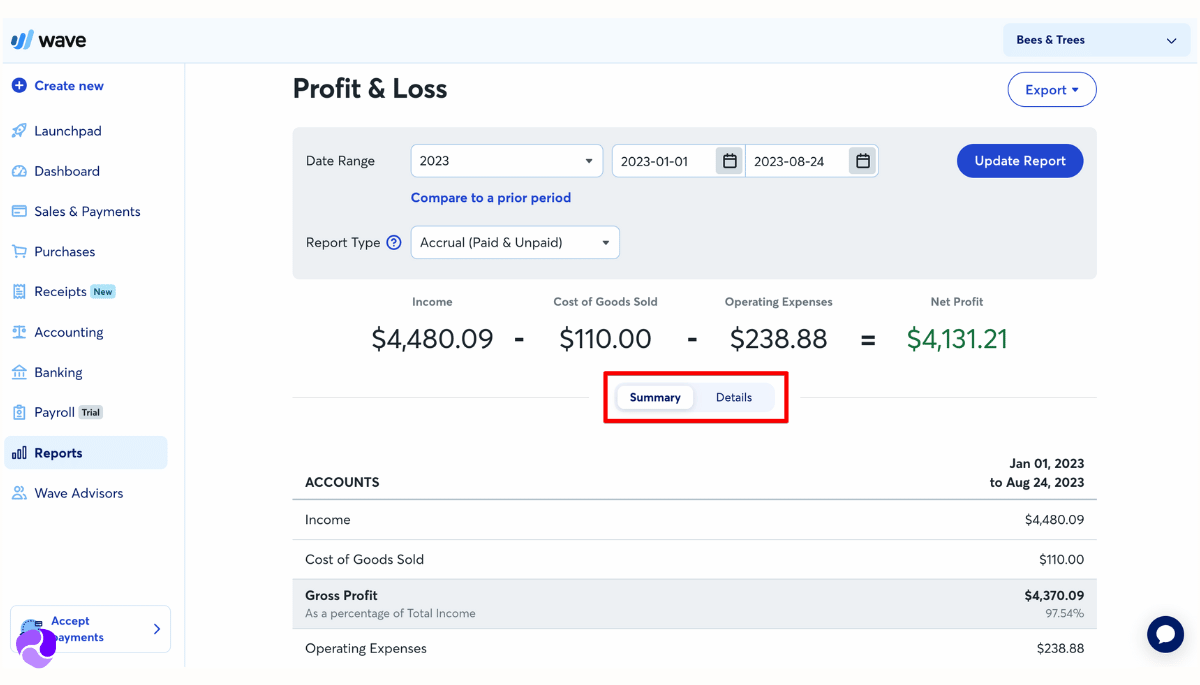Switch to Details view
This screenshot has width=1200, height=685.
click(734, 397)
